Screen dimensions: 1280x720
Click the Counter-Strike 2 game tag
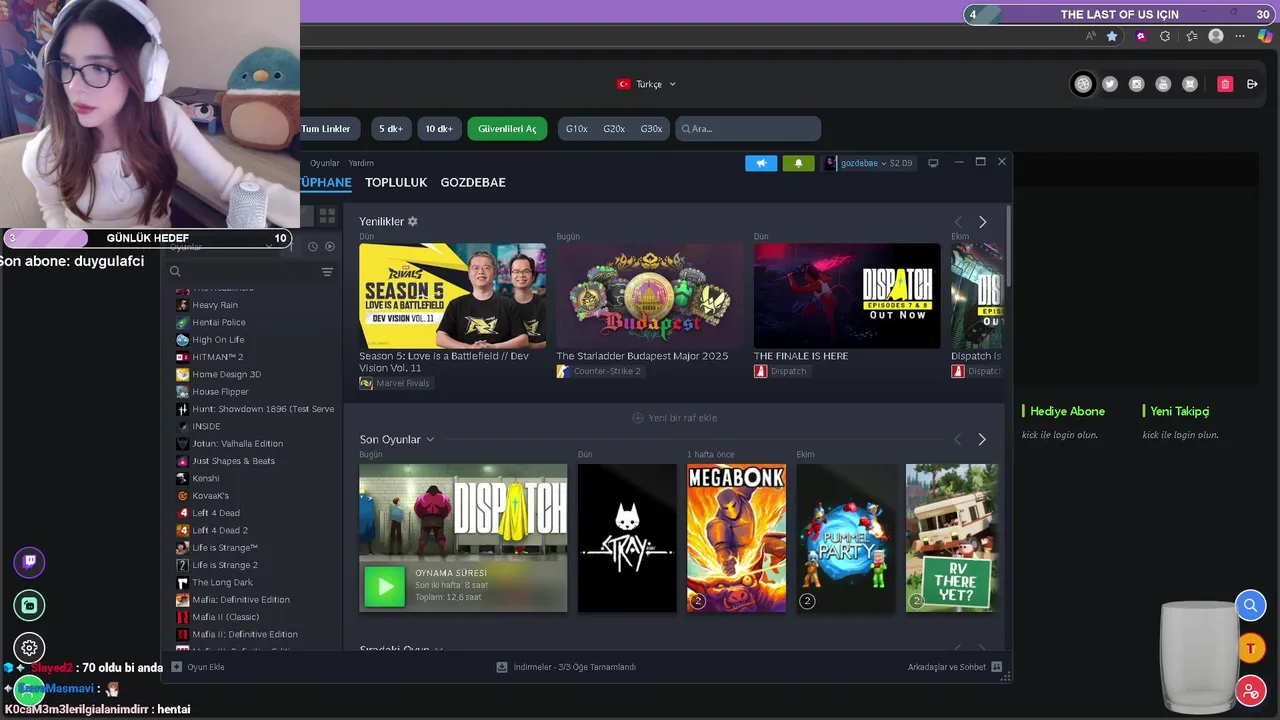(x=599, y=371)
